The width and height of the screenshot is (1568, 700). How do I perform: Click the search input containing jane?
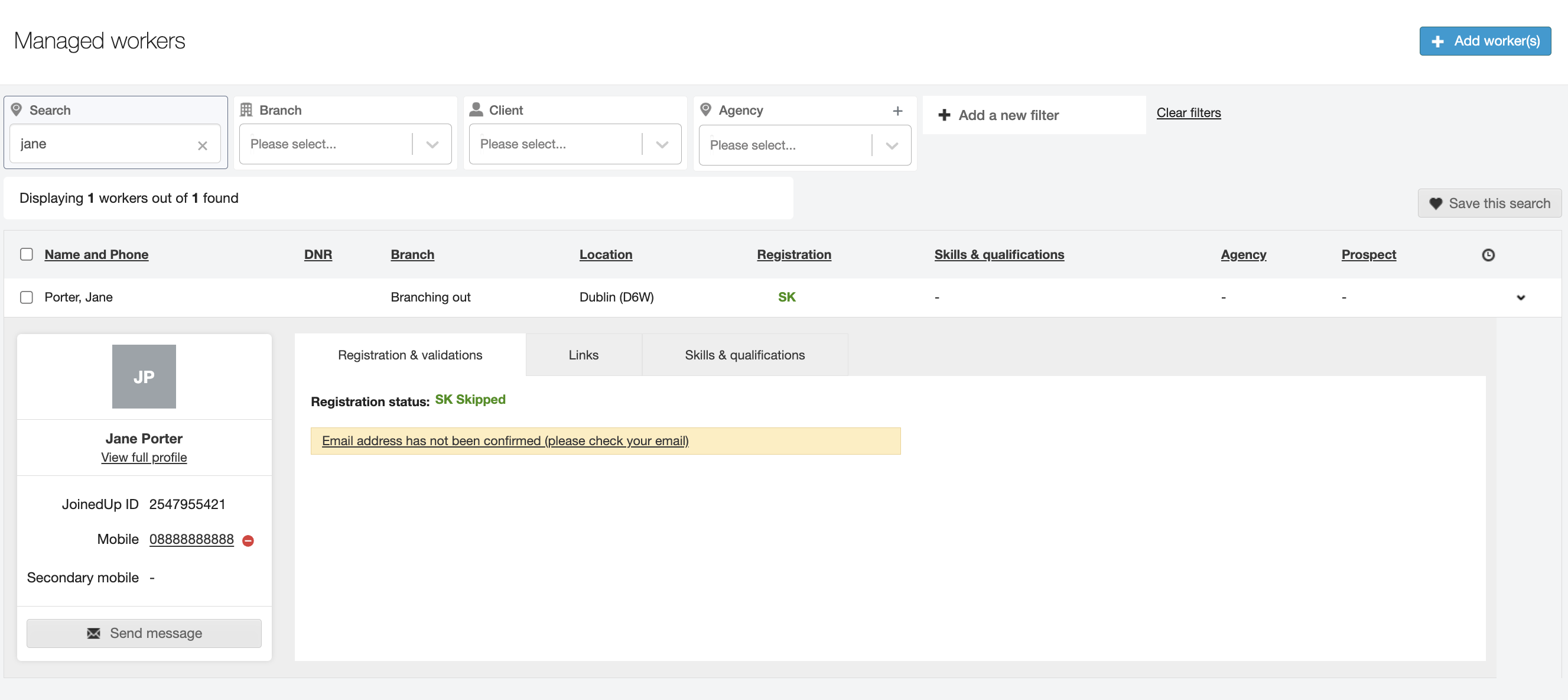[103, 144]
